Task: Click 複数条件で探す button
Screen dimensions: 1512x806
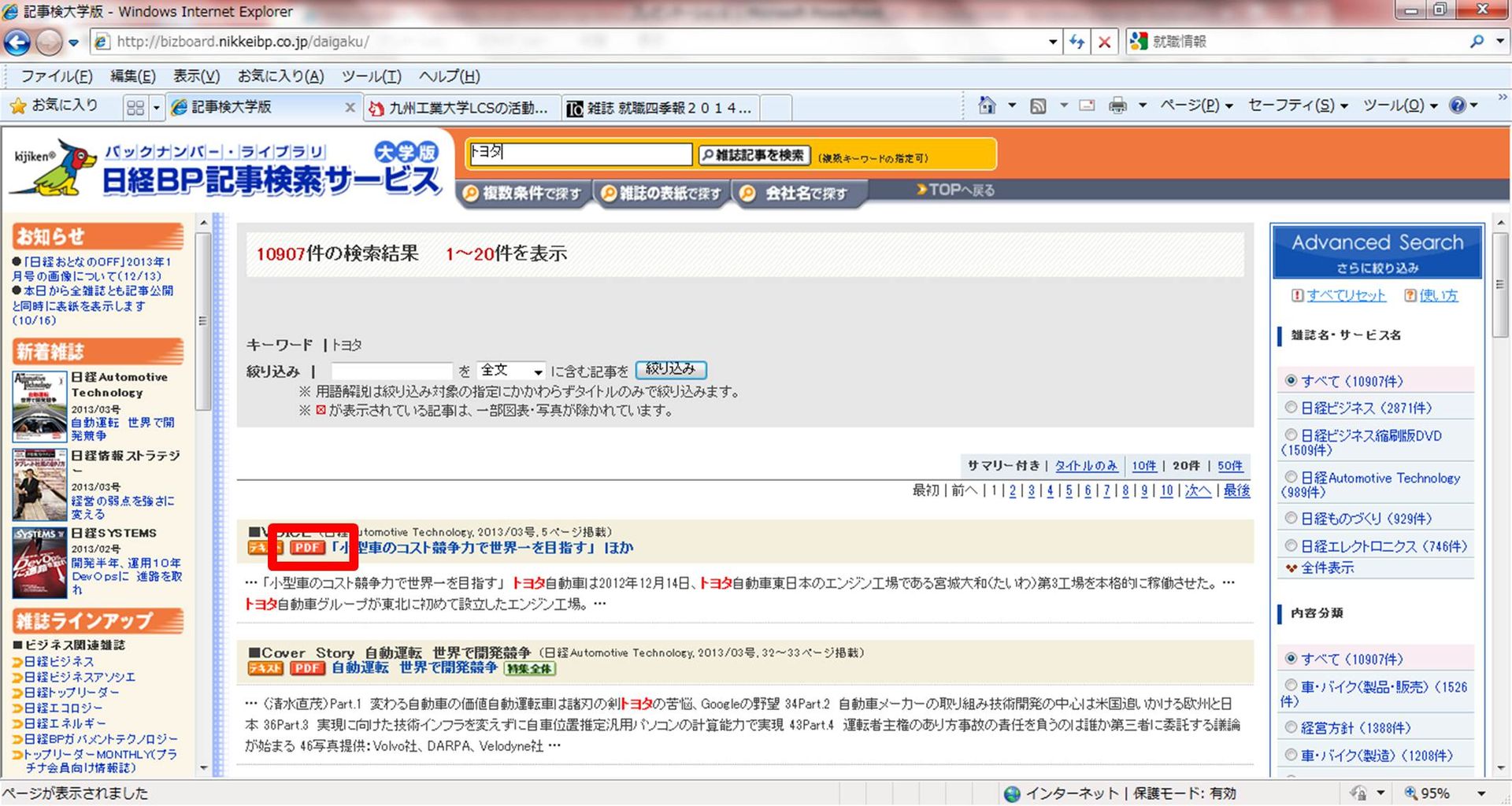Action: coord(523,193)
